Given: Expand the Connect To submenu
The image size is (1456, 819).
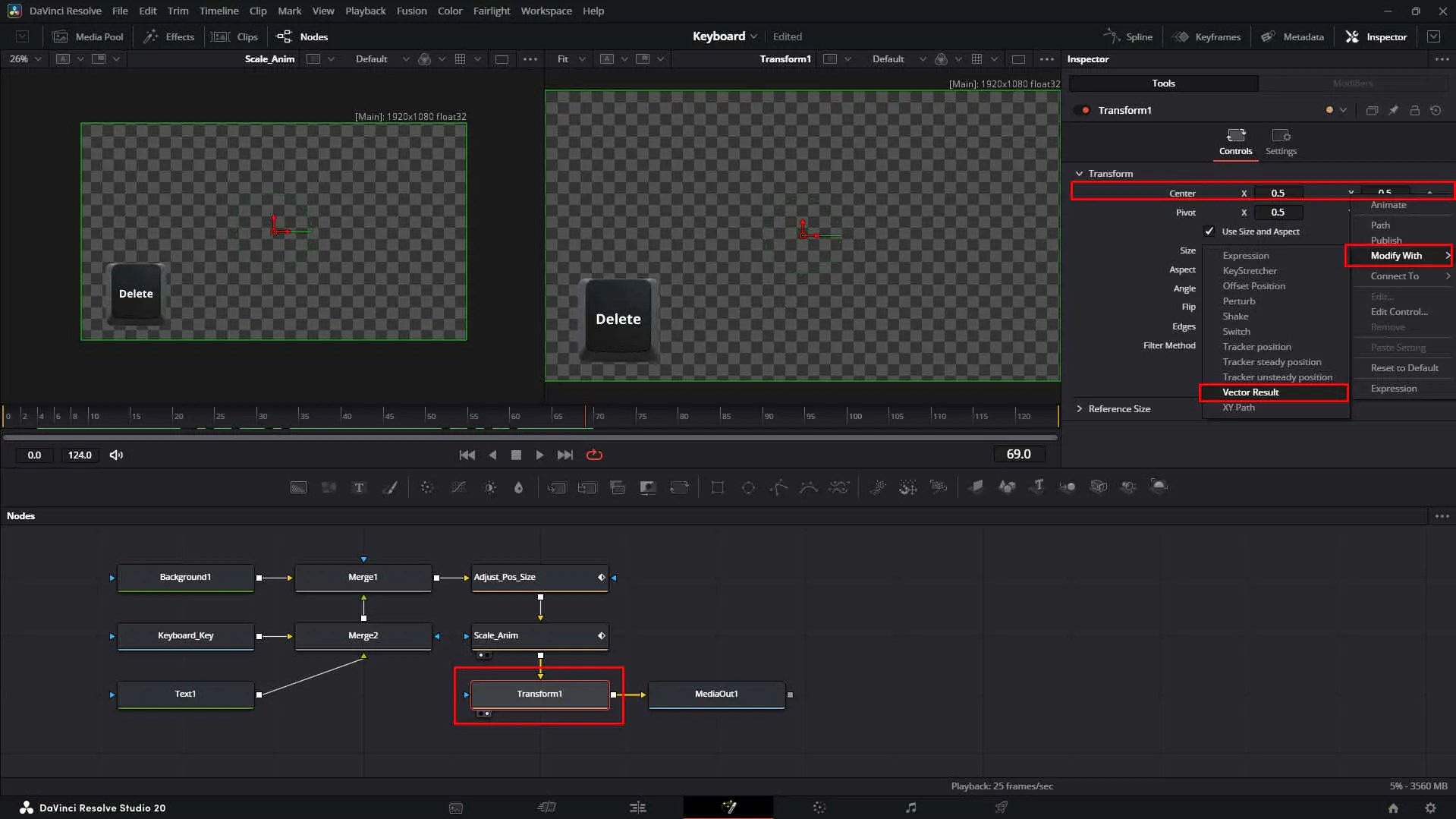Looking at the screenshot, I should pyautogui.click(x=1410, y=276).
